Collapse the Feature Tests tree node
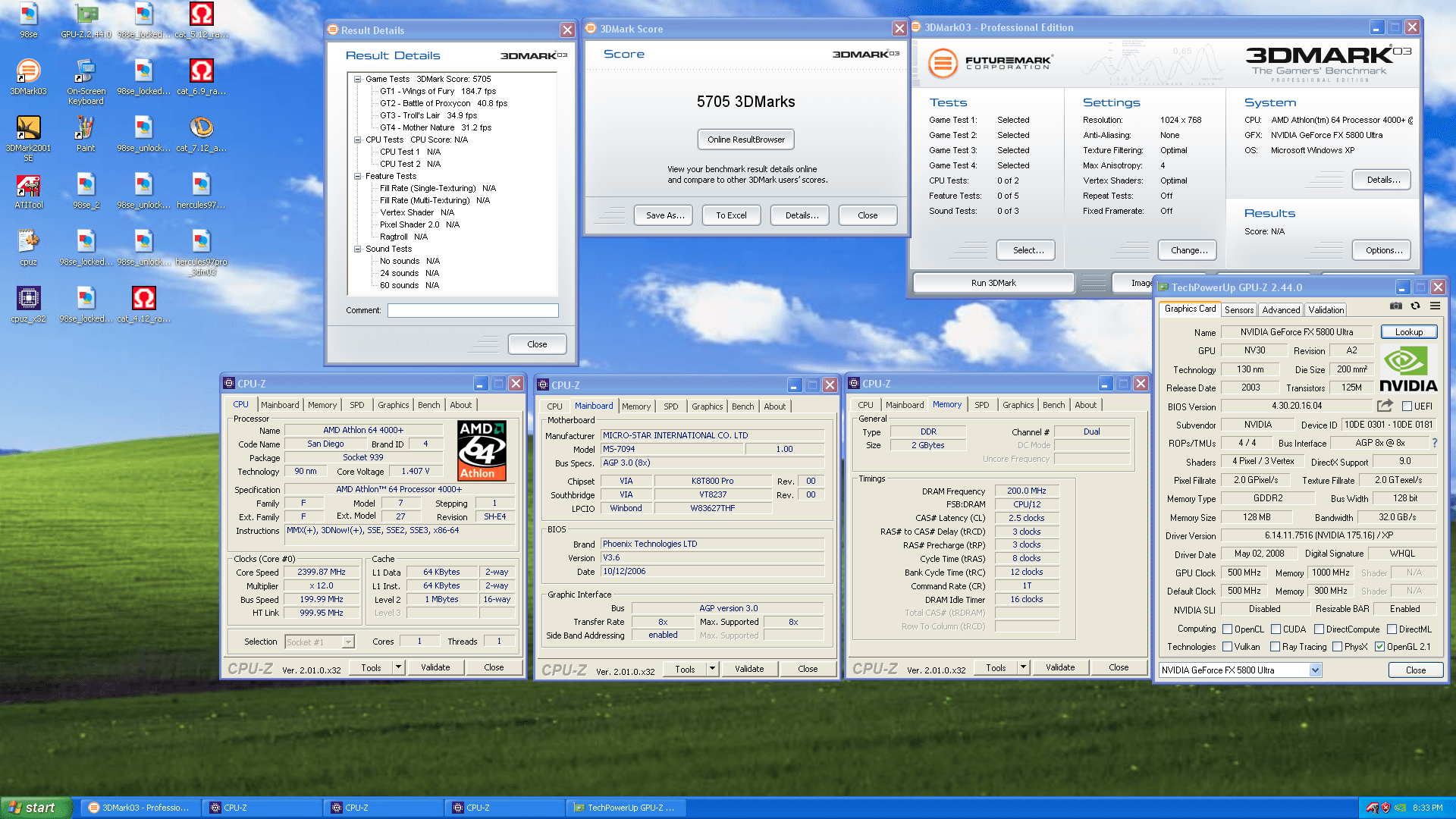The width and height of the screenshot is (1456, 819). 357,176
